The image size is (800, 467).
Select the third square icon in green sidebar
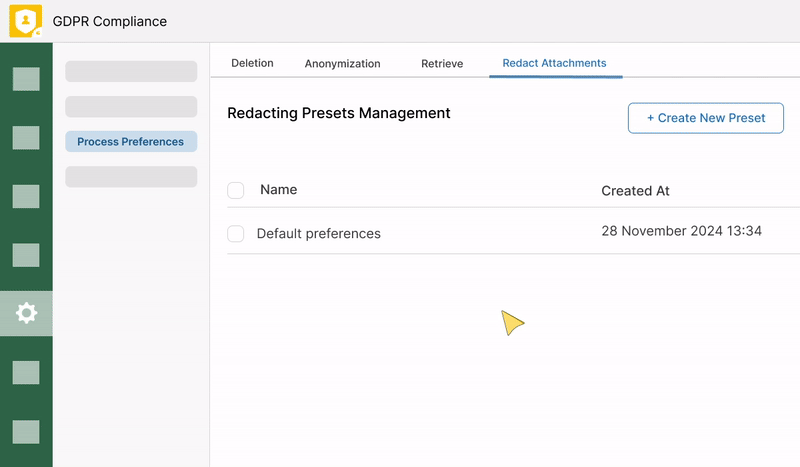(26, 196)
